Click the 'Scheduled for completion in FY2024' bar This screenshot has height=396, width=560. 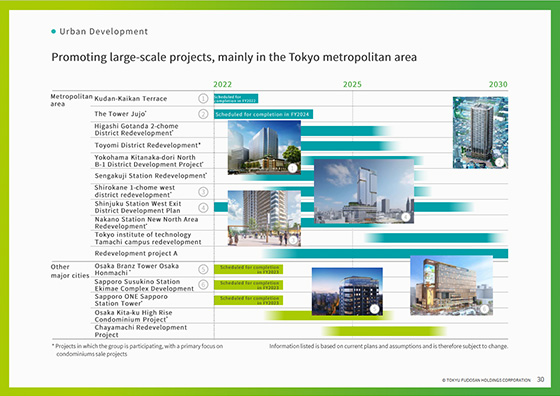(x=264, y=114)
